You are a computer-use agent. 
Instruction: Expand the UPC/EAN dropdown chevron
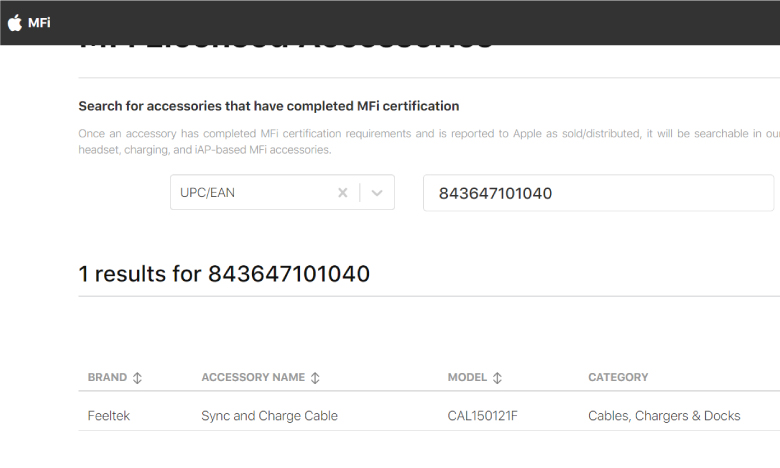pyautogui.click(x=377, y=192)
